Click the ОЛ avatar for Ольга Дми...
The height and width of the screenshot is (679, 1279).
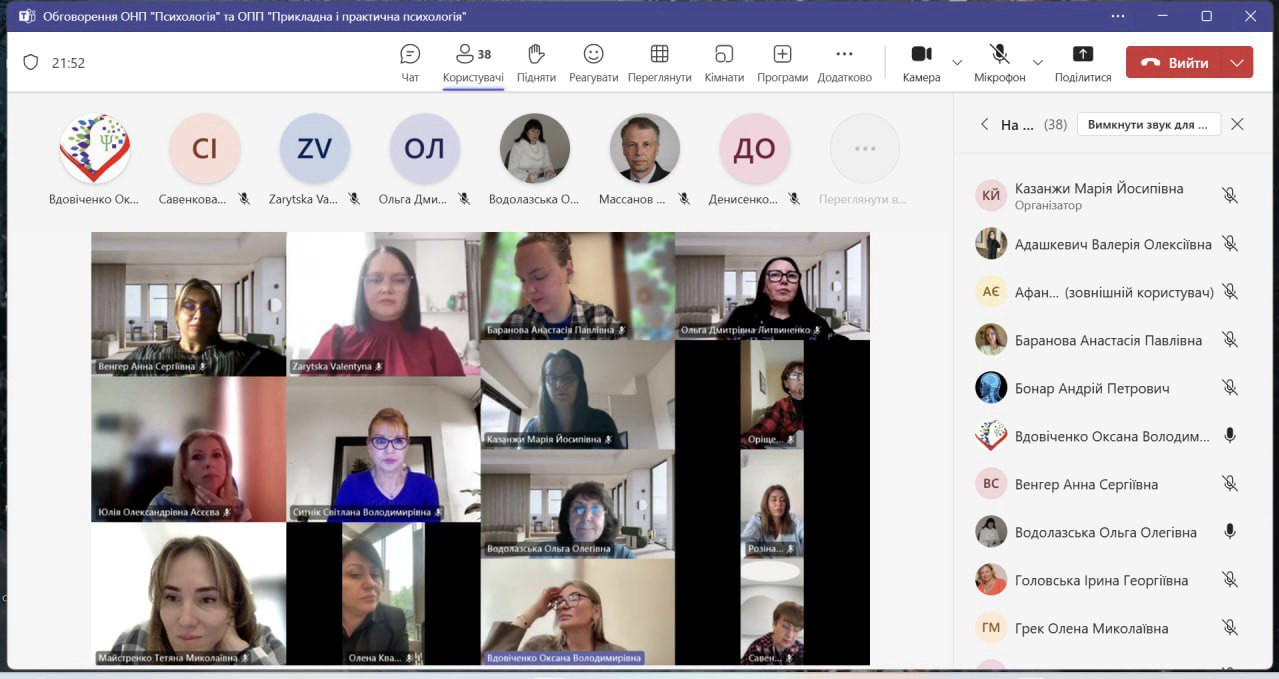pyautogui.click(x=425, y=148)
